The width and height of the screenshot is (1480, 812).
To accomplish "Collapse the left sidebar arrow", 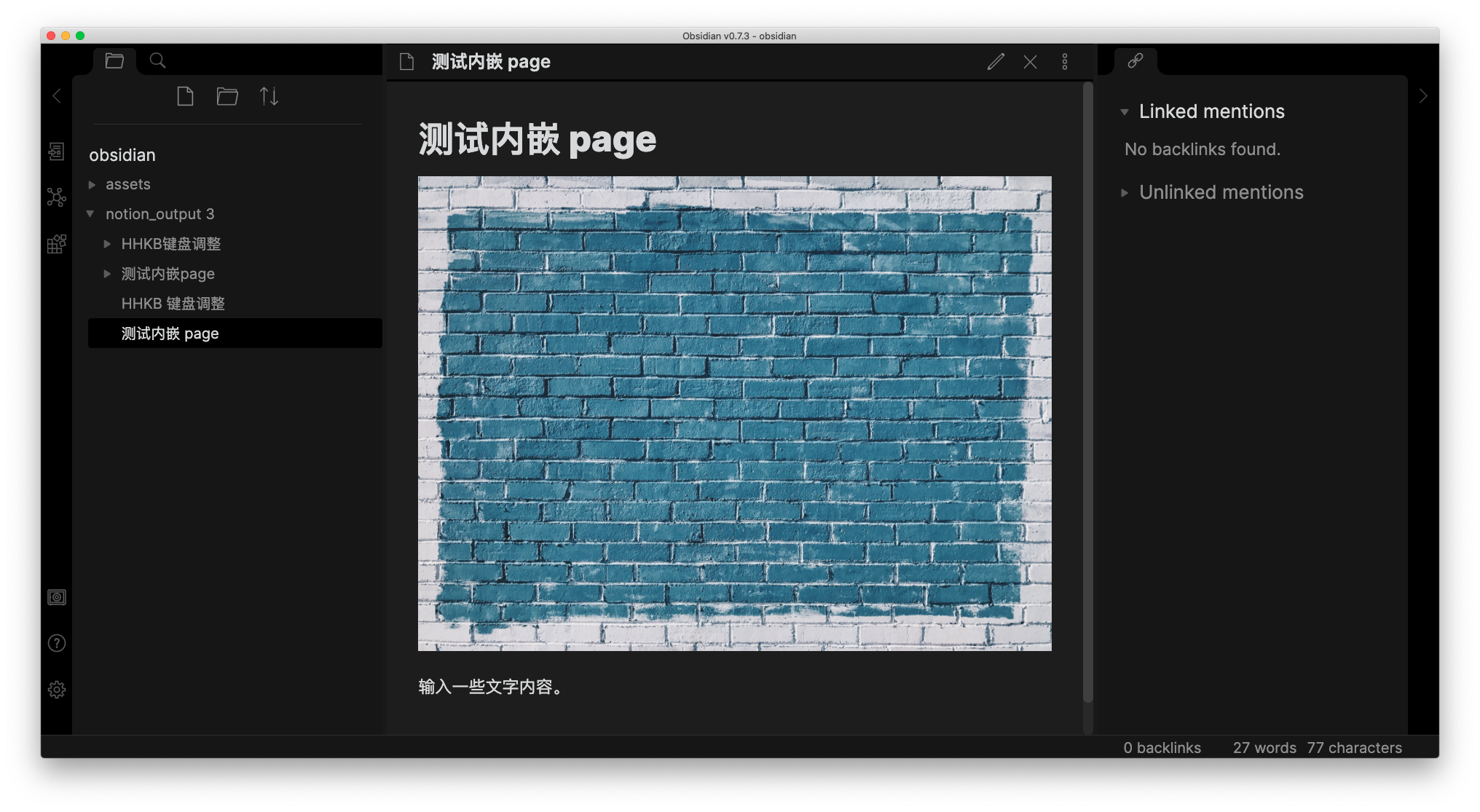I will point(57,96).
